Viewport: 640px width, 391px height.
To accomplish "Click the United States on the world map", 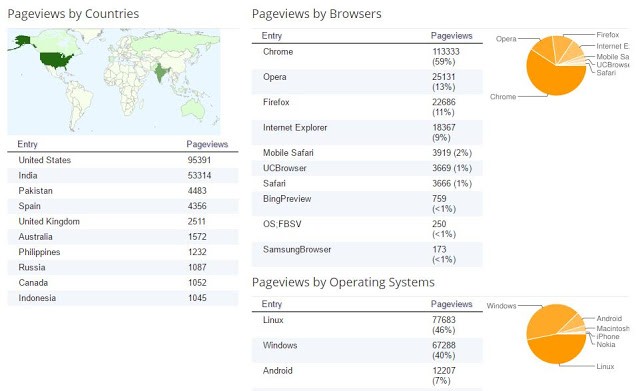I will (x=56, y=60).
